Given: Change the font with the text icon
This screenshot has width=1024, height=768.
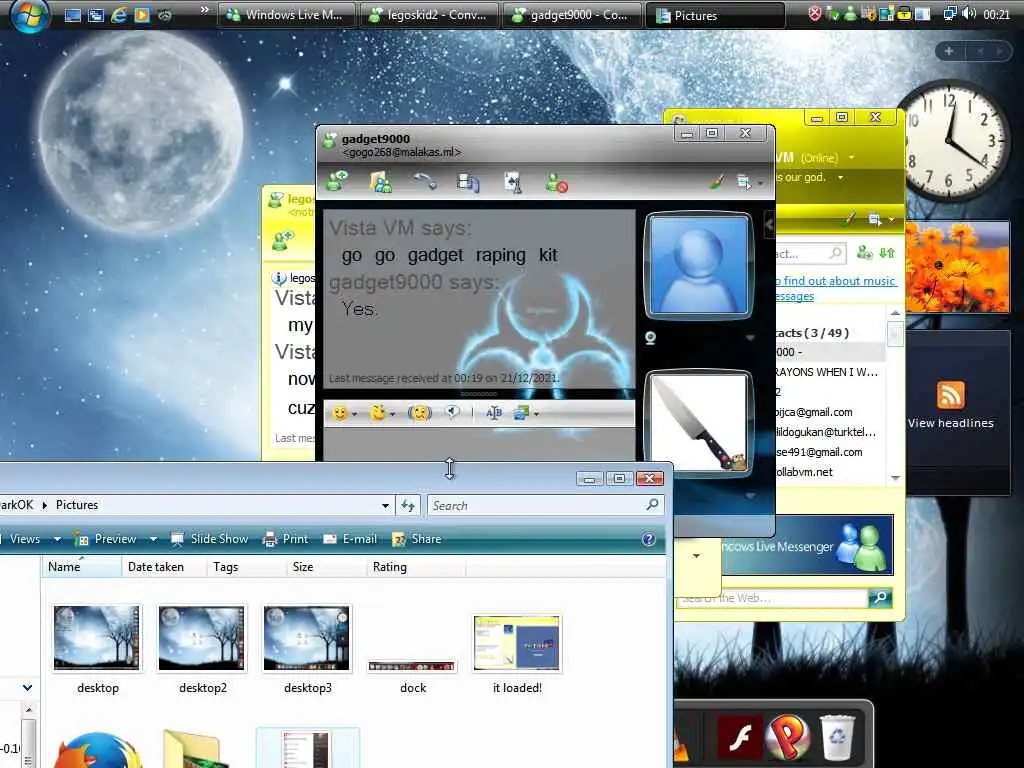Looking at the screenshot, I should (494, 413).
